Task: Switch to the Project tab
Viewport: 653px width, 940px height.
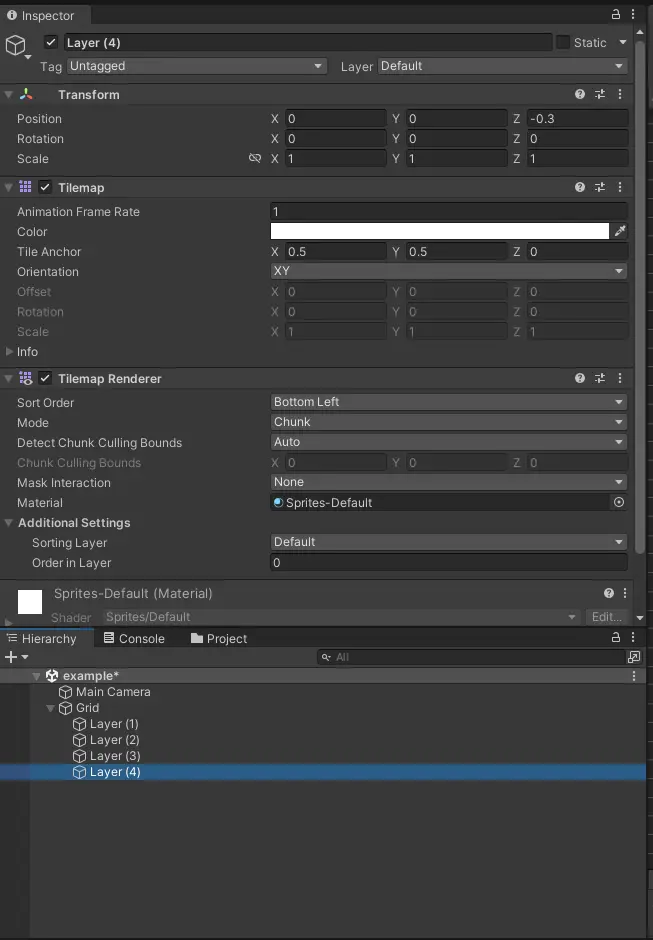Action: 219,638
